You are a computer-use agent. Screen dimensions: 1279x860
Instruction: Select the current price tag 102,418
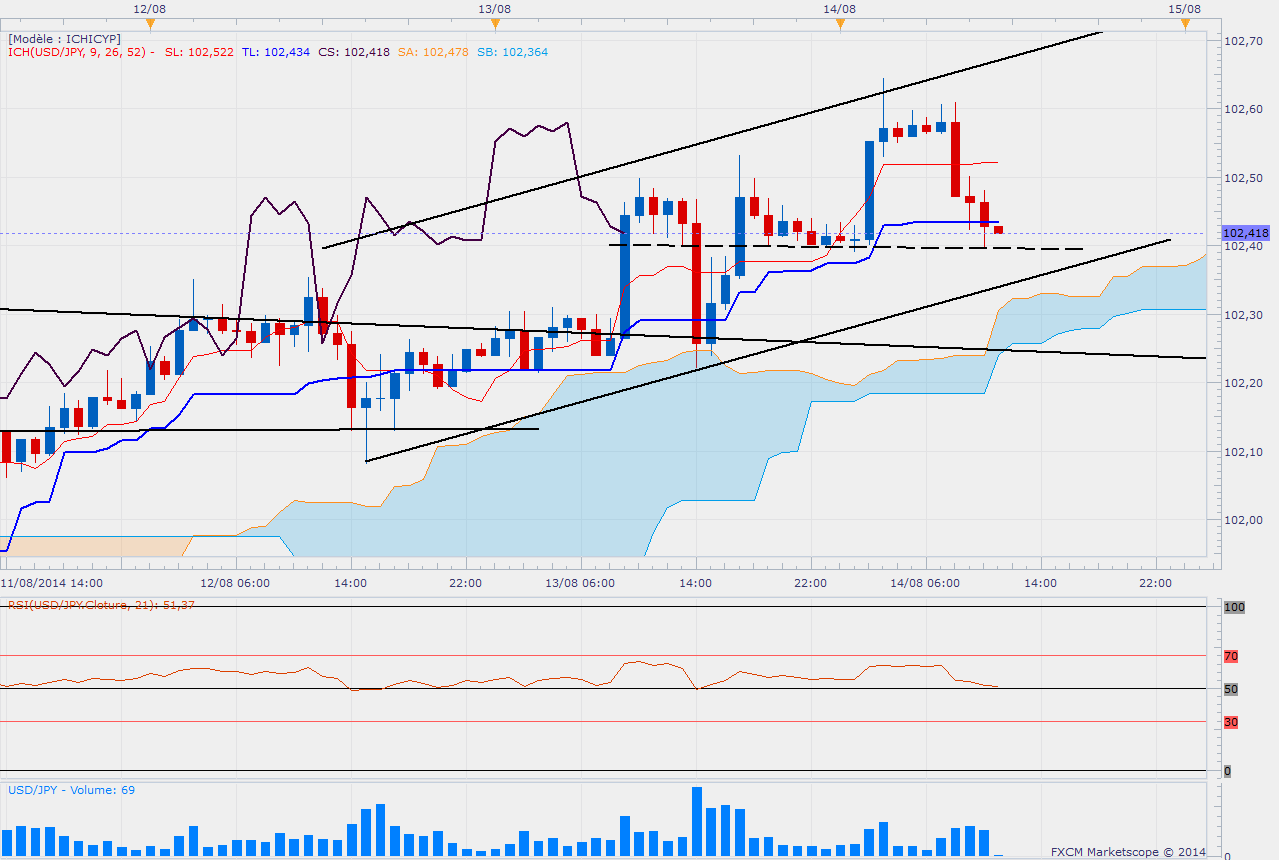[1246, 233]
